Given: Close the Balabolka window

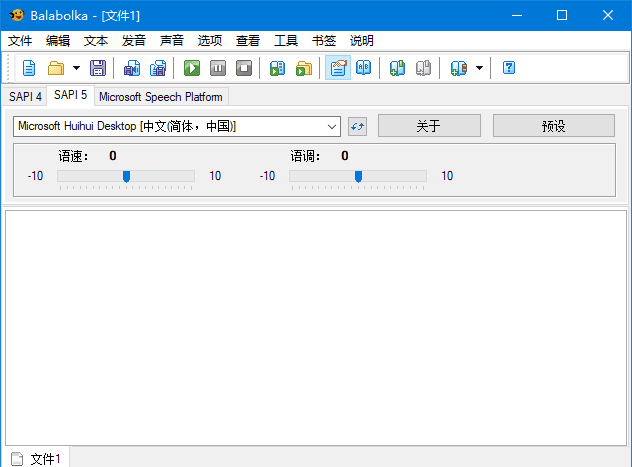Looking at the screenshot, I should [x=608, y=15].
